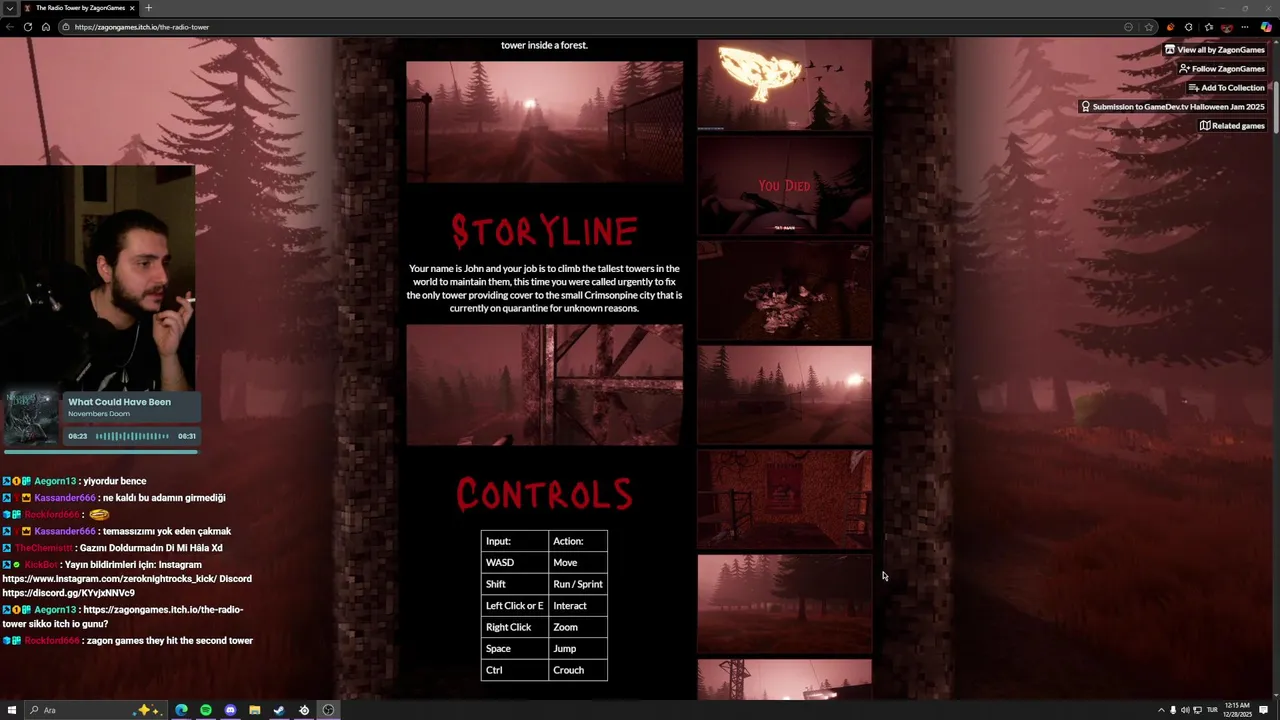Add this page to favorites star

1149,27
